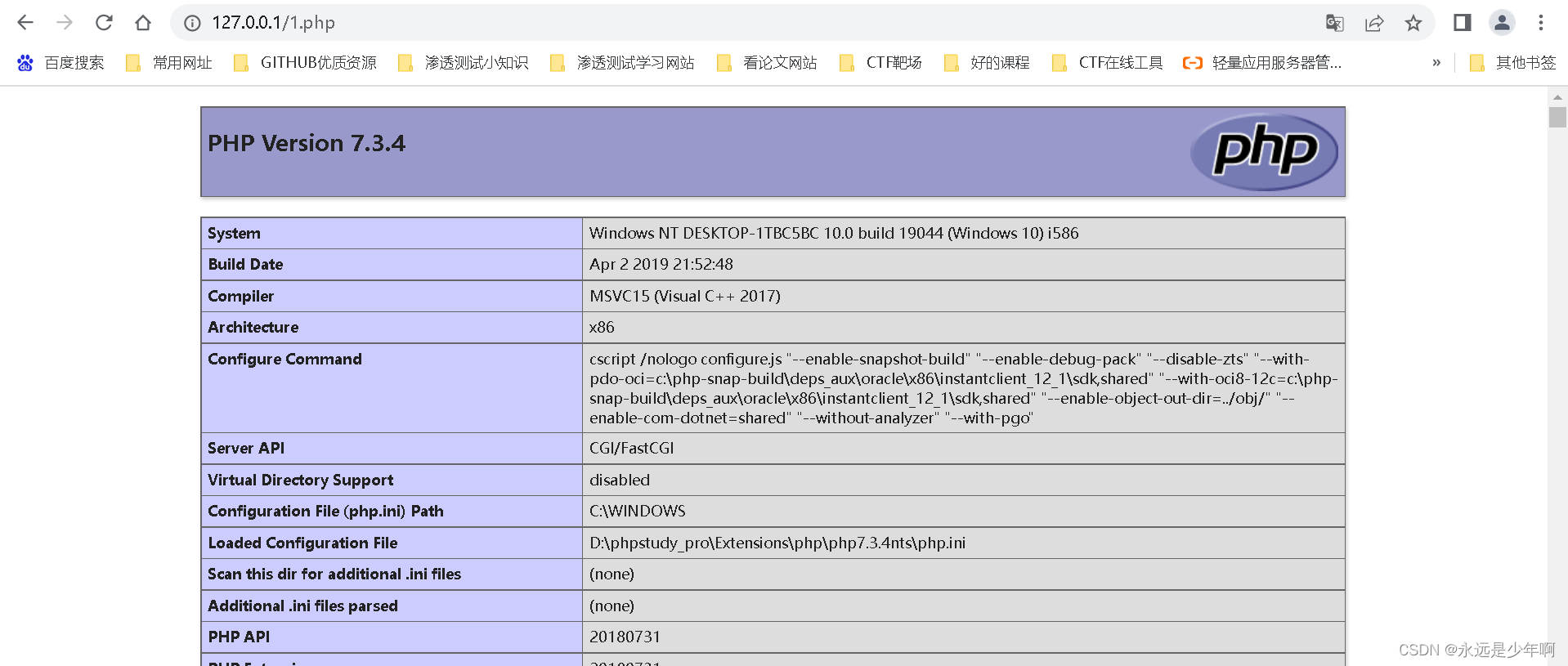1568x666 pixels.
Task: Click the translate page icon
Action: (x=1334, y=23)
